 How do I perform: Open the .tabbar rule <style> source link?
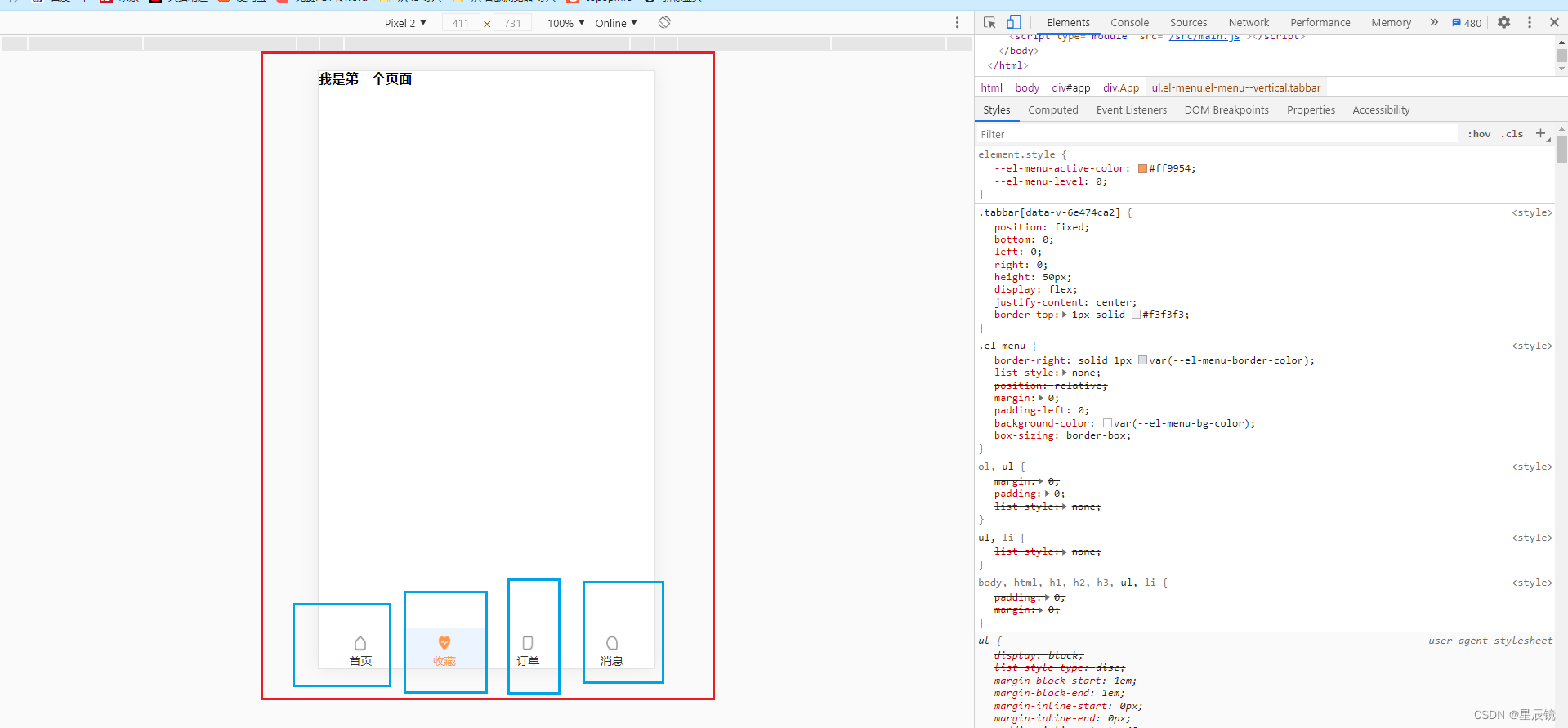coord(1531,213)
